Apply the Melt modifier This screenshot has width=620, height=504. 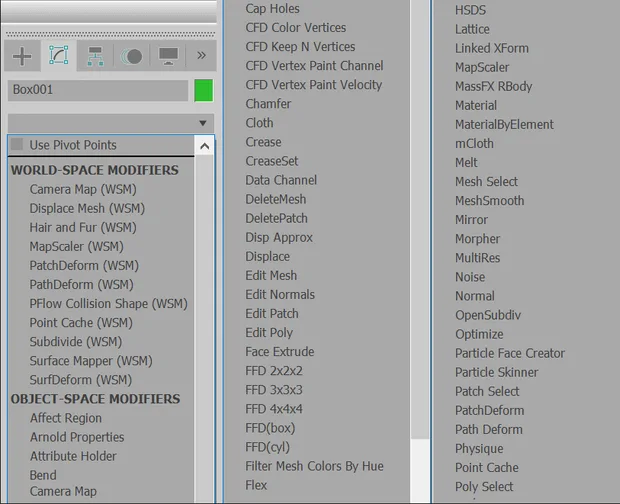[x=466, y=162]
